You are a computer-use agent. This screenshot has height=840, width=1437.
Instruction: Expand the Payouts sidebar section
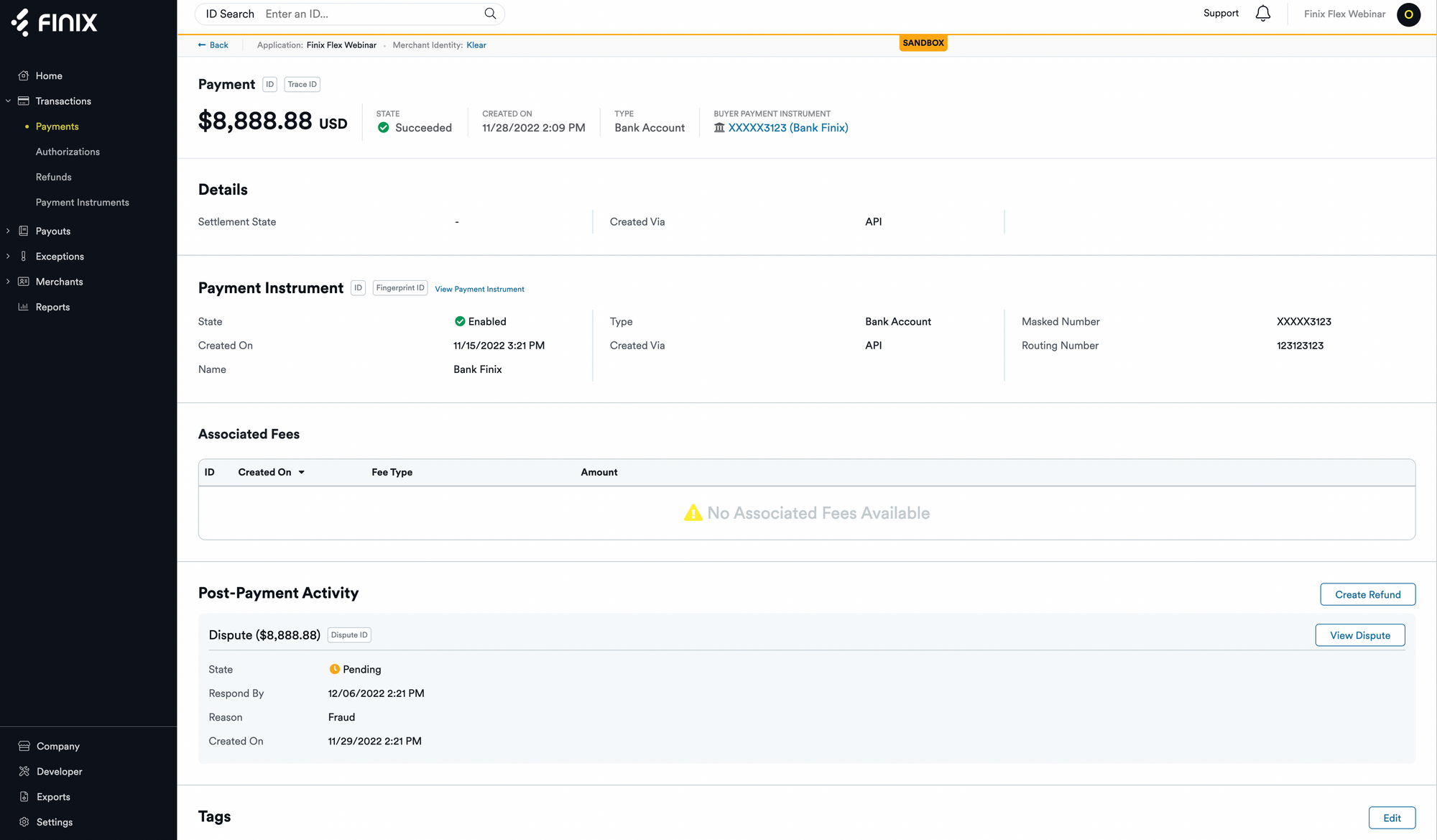[8, 231]
